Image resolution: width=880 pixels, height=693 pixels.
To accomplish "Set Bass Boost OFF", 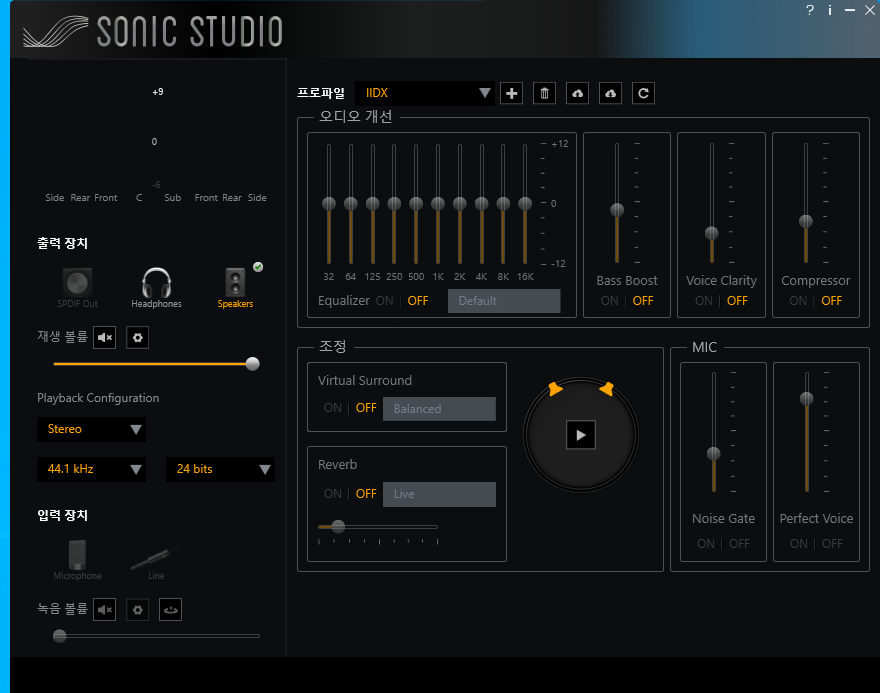I will (643, 301).
